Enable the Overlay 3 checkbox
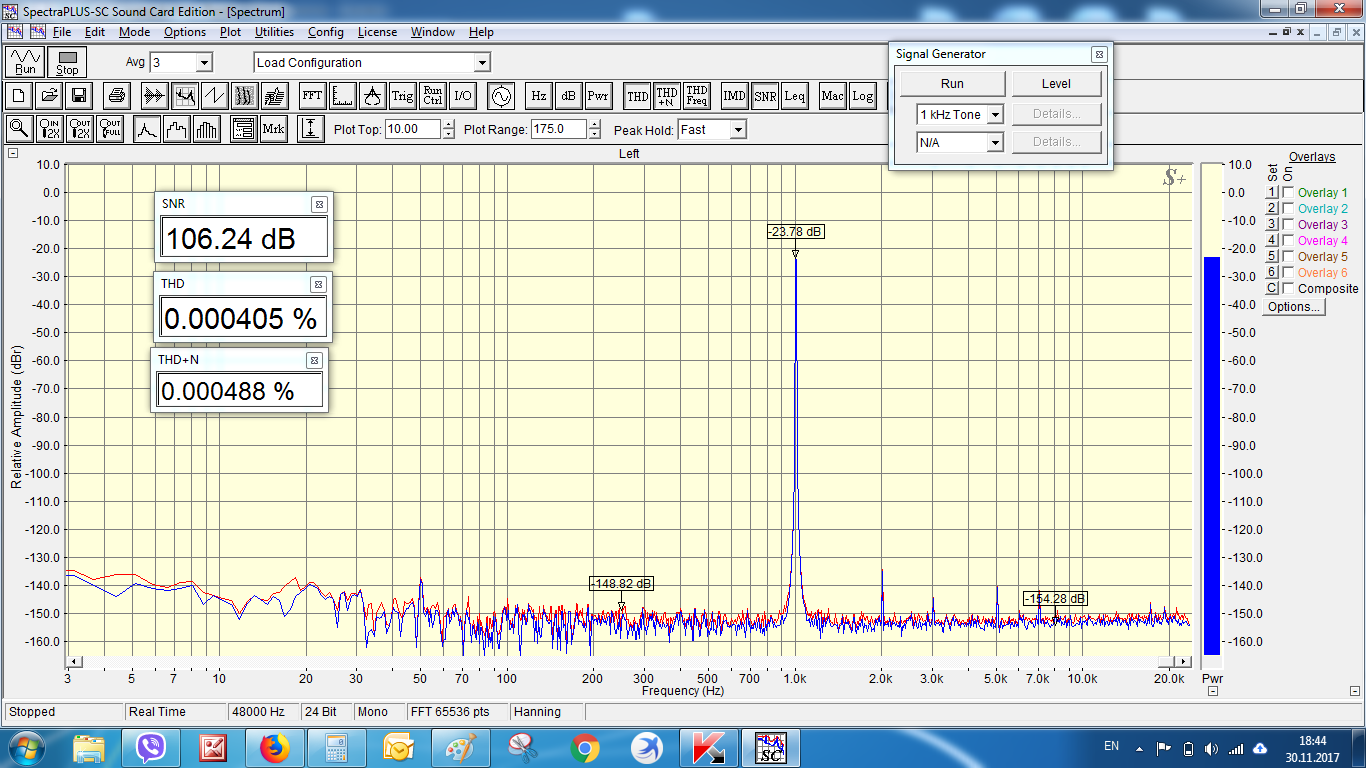The height and width of the screenshot is (768, 1366). [1288, 225]
